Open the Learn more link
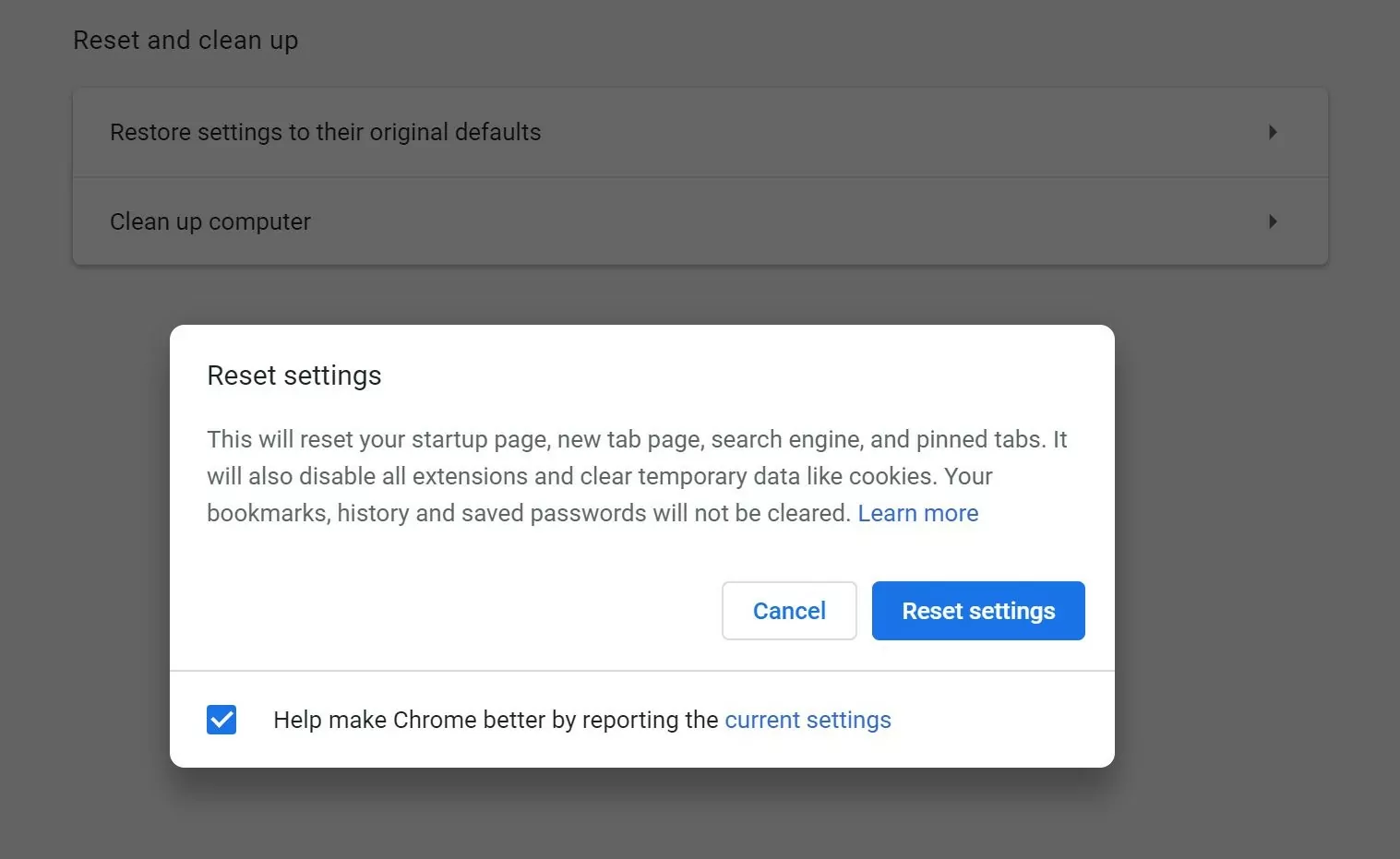Screen dimensions: 1400x859 tap(918, 513)
